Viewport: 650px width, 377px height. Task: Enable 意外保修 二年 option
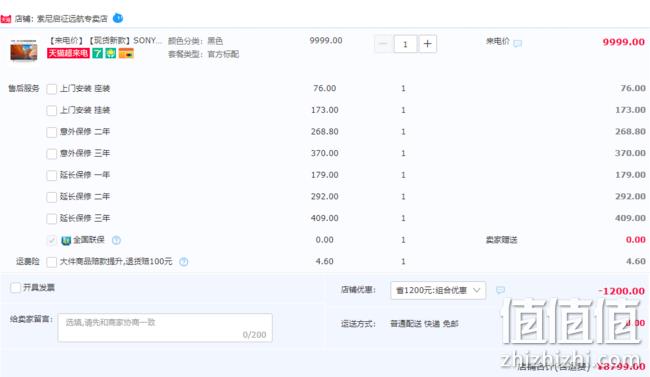(51, 132)
